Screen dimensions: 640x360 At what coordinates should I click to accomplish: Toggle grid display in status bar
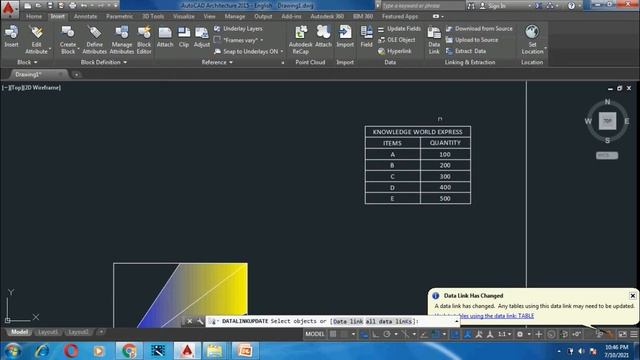[333, 334]
